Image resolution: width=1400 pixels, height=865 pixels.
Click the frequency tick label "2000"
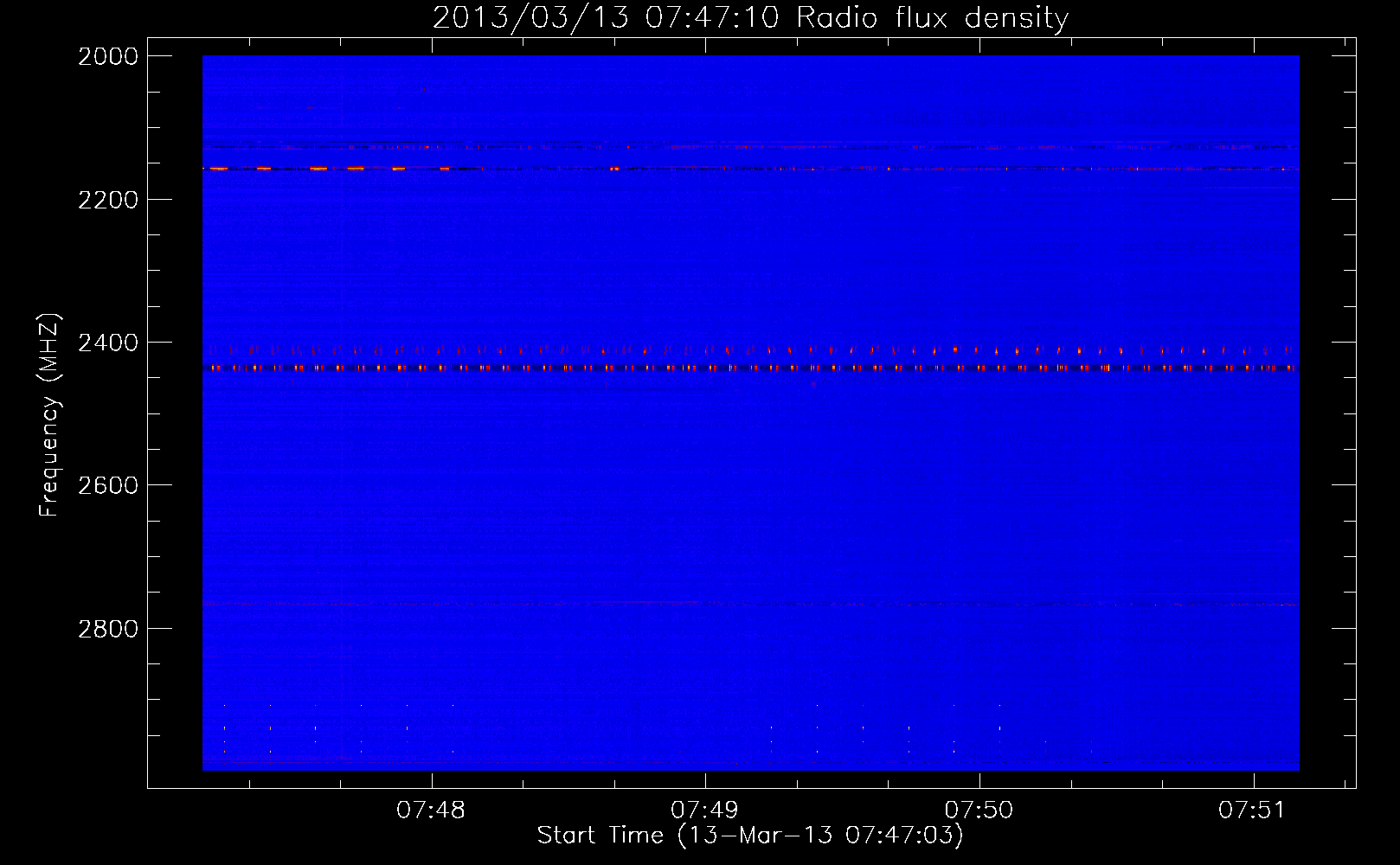[x=108, y=56]
